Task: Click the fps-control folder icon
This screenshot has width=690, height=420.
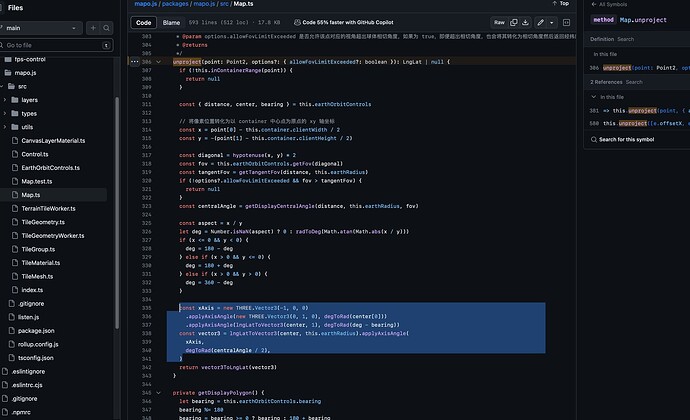Action: [8, 59]
